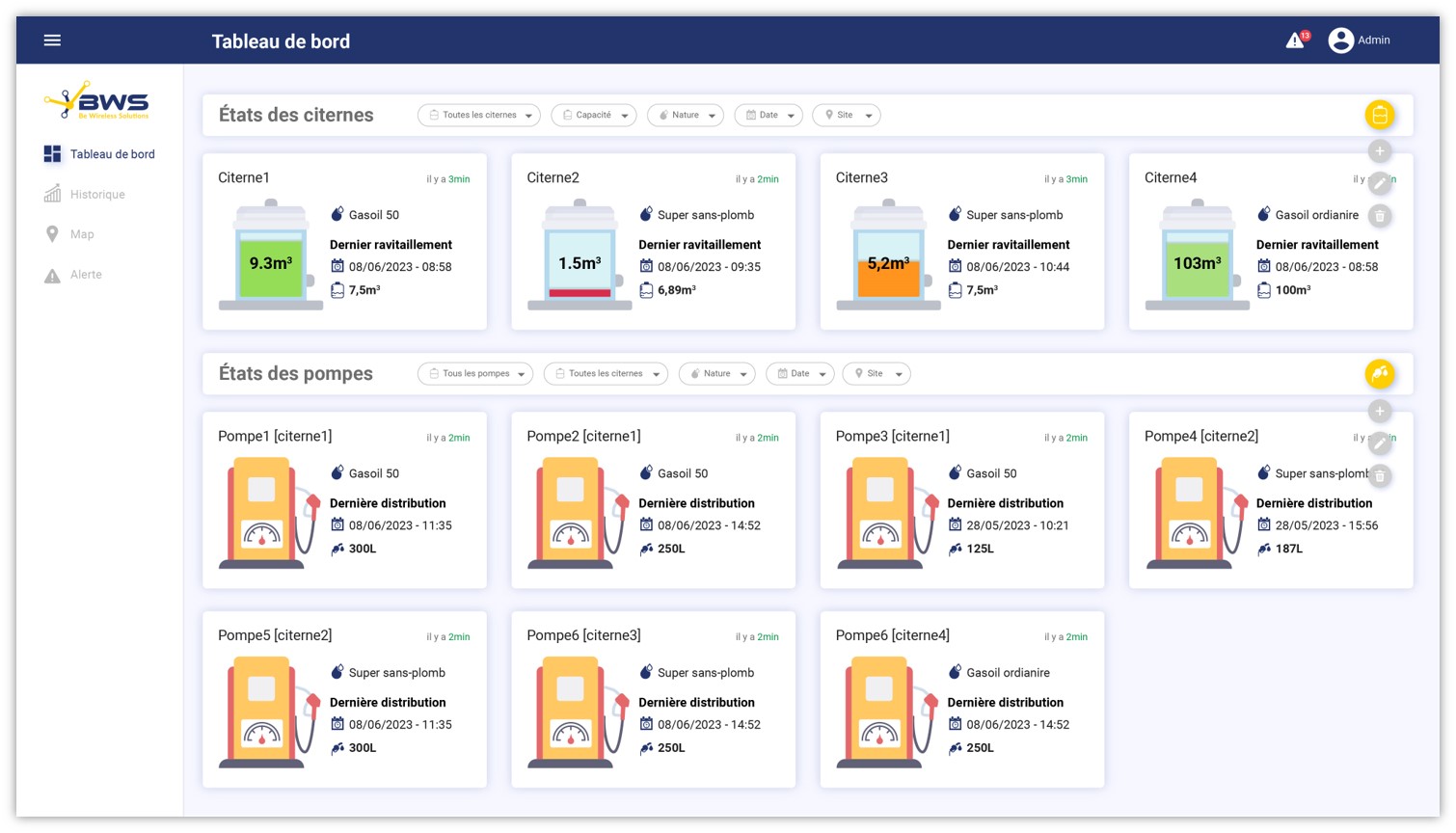Viewport: 1456px width, 833px height.
Task: Open the yellow pump management icon
Action: [x=1380, y=373]
